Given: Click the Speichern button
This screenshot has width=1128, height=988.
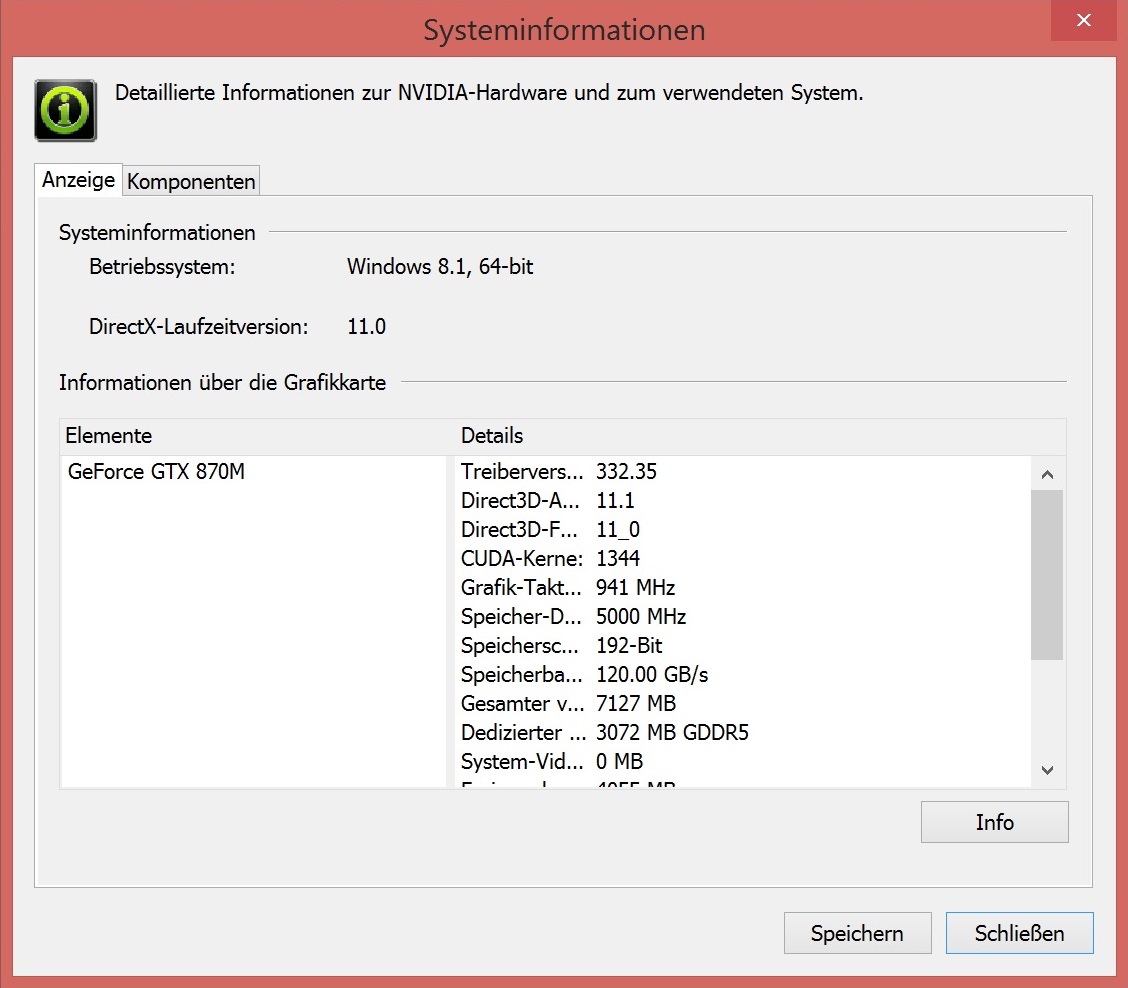Looking at the screenshot, I should tap(858, 933).
